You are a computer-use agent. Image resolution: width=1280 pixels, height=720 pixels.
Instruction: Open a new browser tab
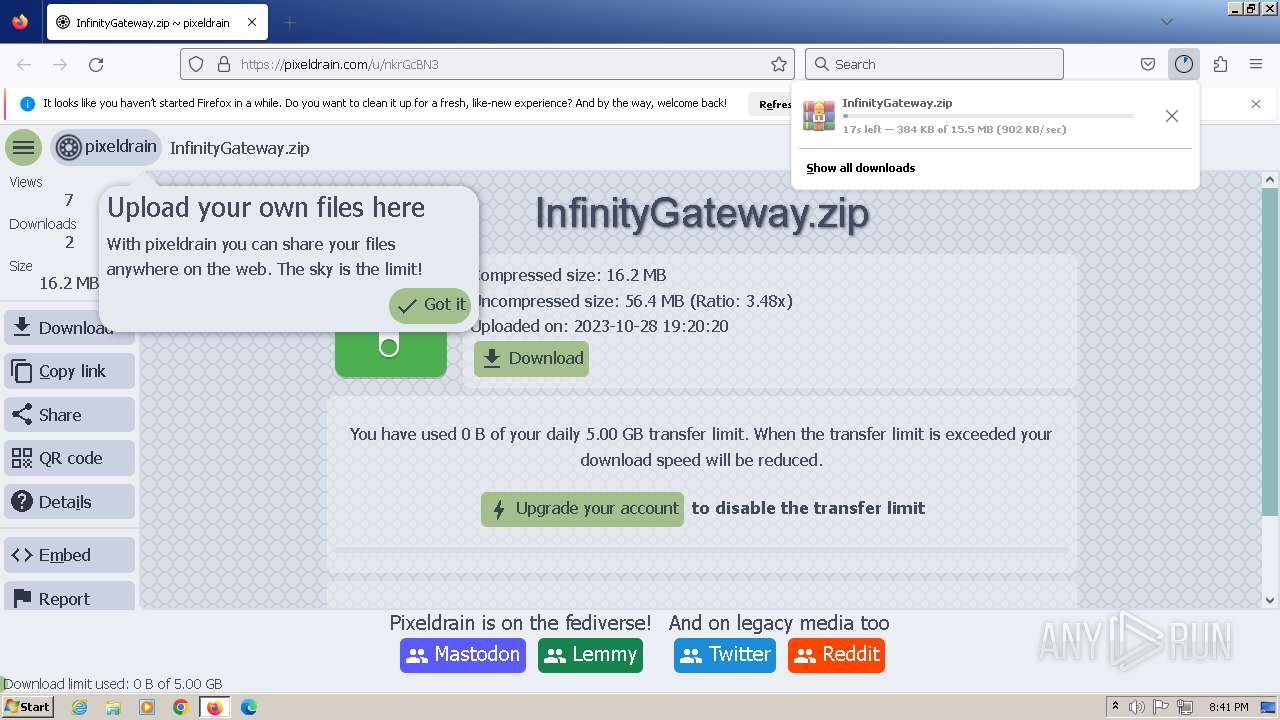[289, 22]
